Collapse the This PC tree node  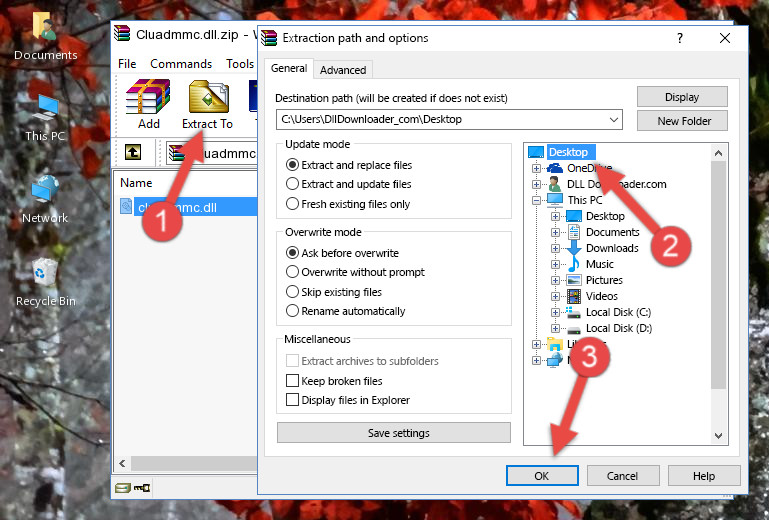(536, 200)
